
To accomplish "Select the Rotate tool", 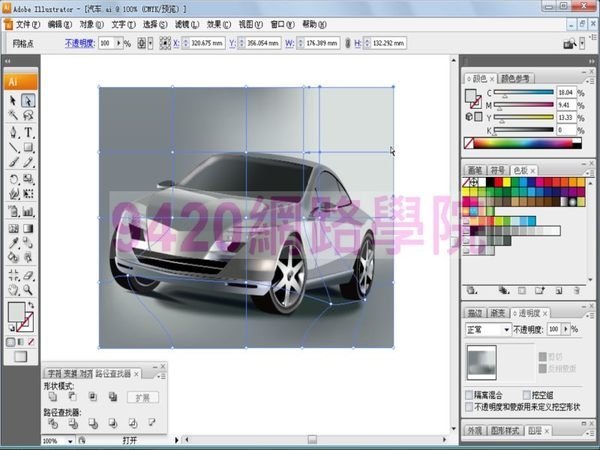I will click(x=13, y=179).
